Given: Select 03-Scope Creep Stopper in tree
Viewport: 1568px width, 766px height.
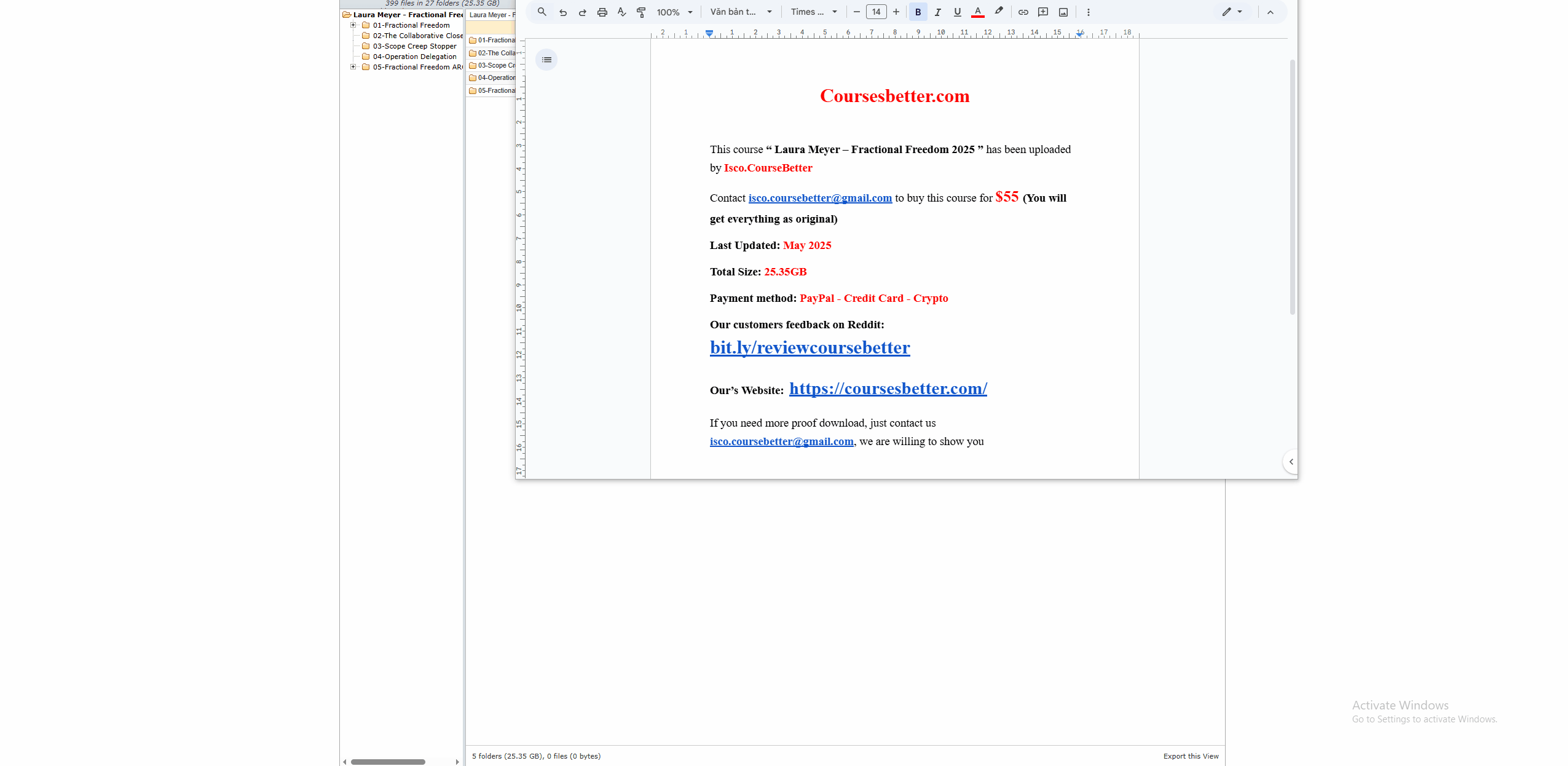Looking at the screenshot, I should click(x=414, y=46).
